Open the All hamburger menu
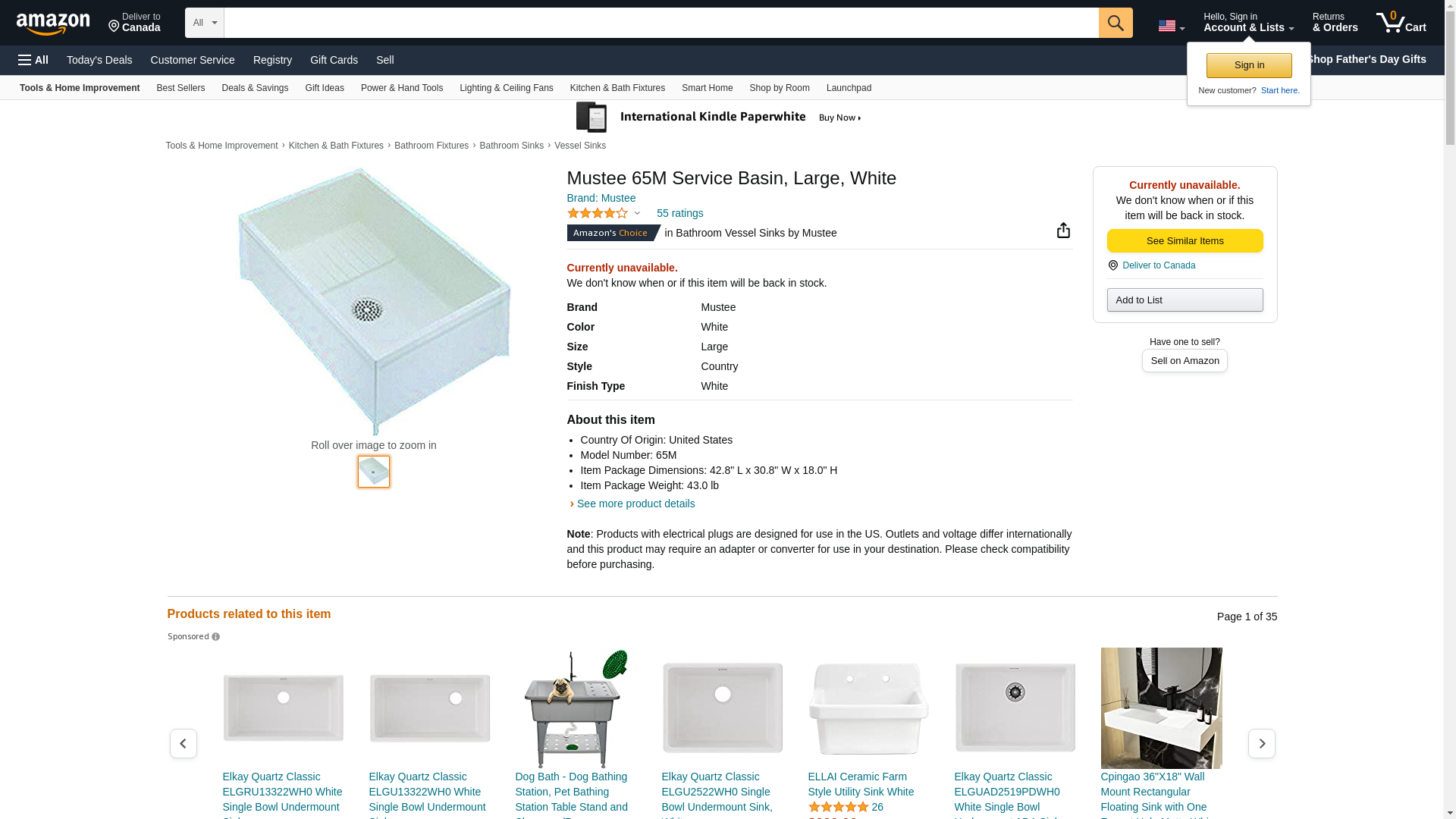1456x819 pixels. coord(33,60)
